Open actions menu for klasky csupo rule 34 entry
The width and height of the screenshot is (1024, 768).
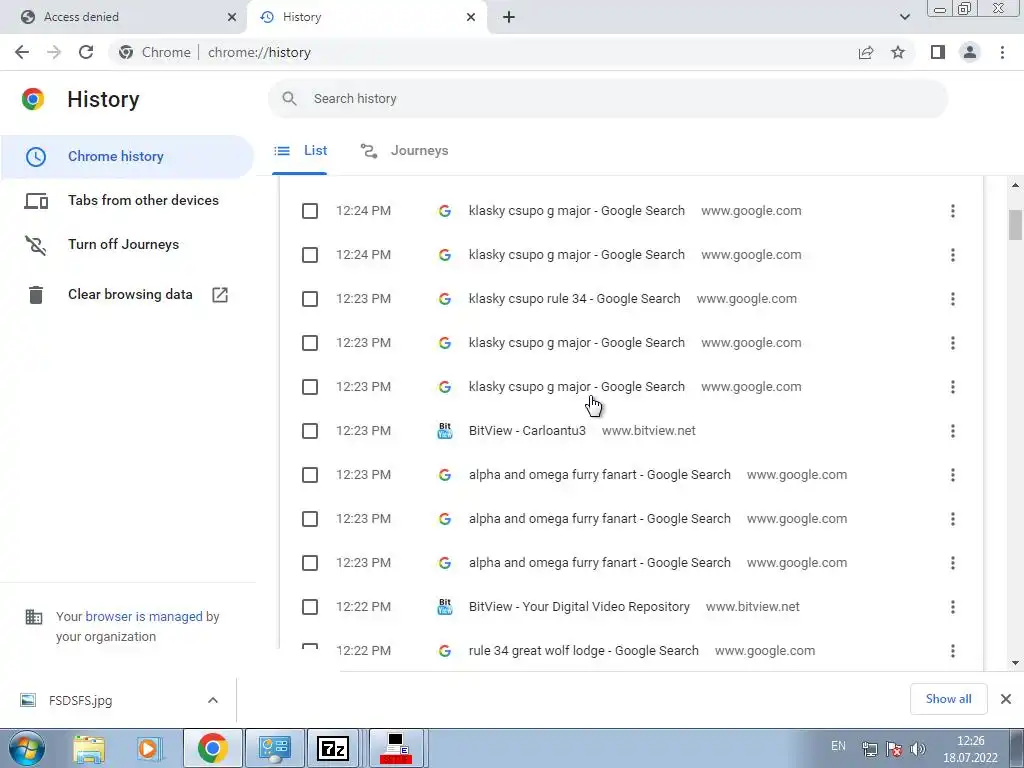click(x=953, y=299)
